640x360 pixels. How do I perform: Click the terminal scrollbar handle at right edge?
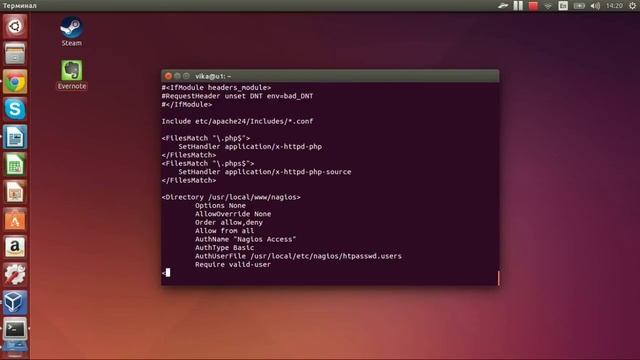pos(498,278)
